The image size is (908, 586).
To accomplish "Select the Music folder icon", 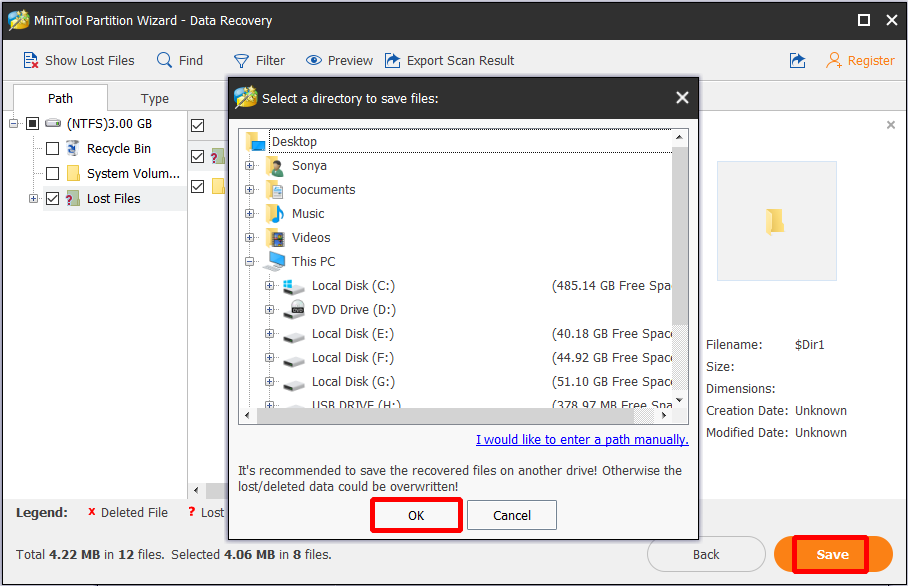I will pos(276,214).
